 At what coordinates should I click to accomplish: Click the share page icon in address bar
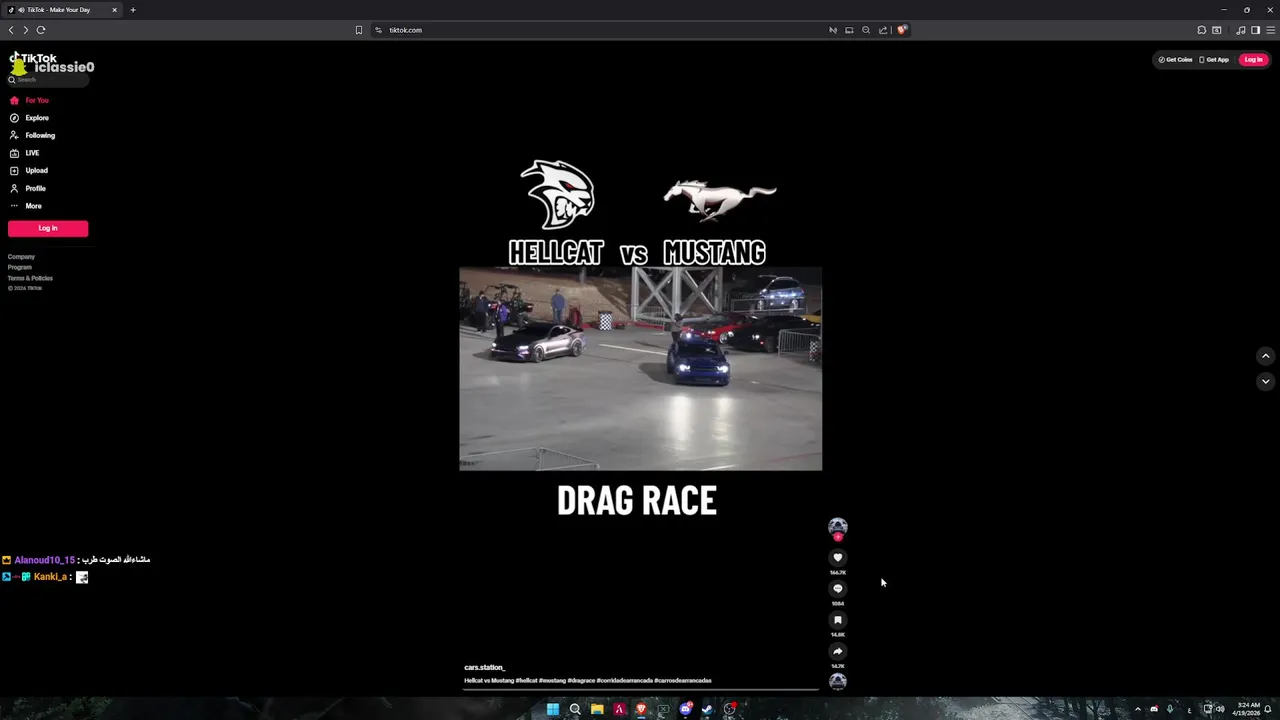coord(883,30)
